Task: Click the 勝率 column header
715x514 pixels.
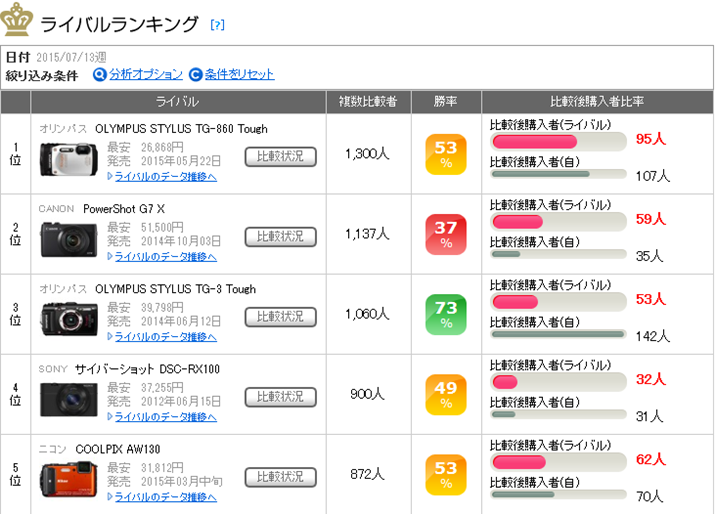Action: [446, 102]
